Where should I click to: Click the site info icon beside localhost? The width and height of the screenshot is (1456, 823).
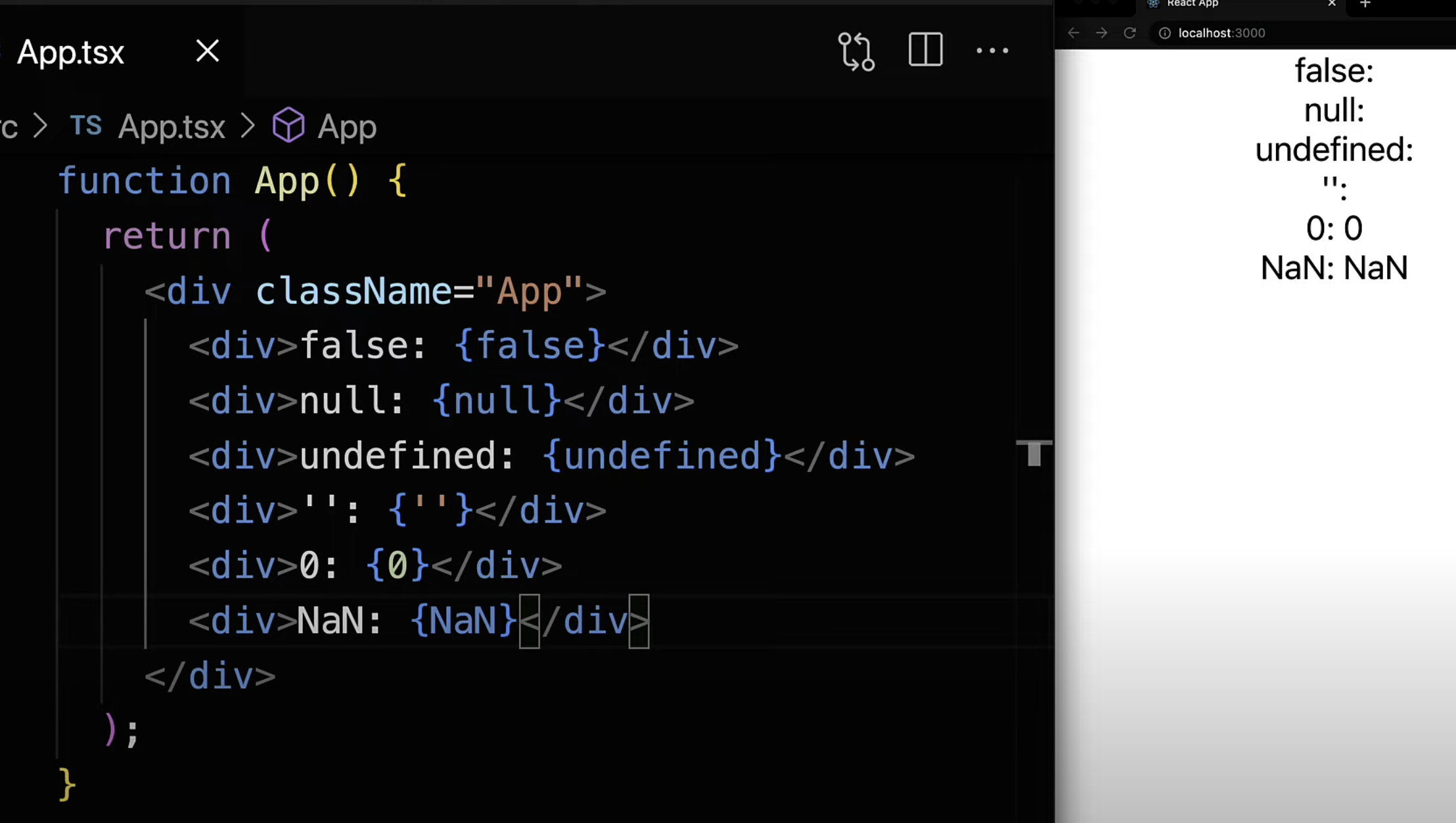point(1164,33)
